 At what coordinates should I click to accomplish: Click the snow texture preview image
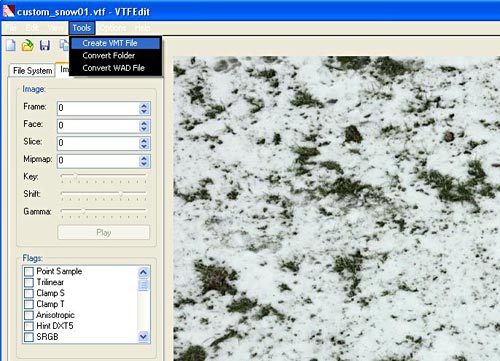(x=336, y=208)
